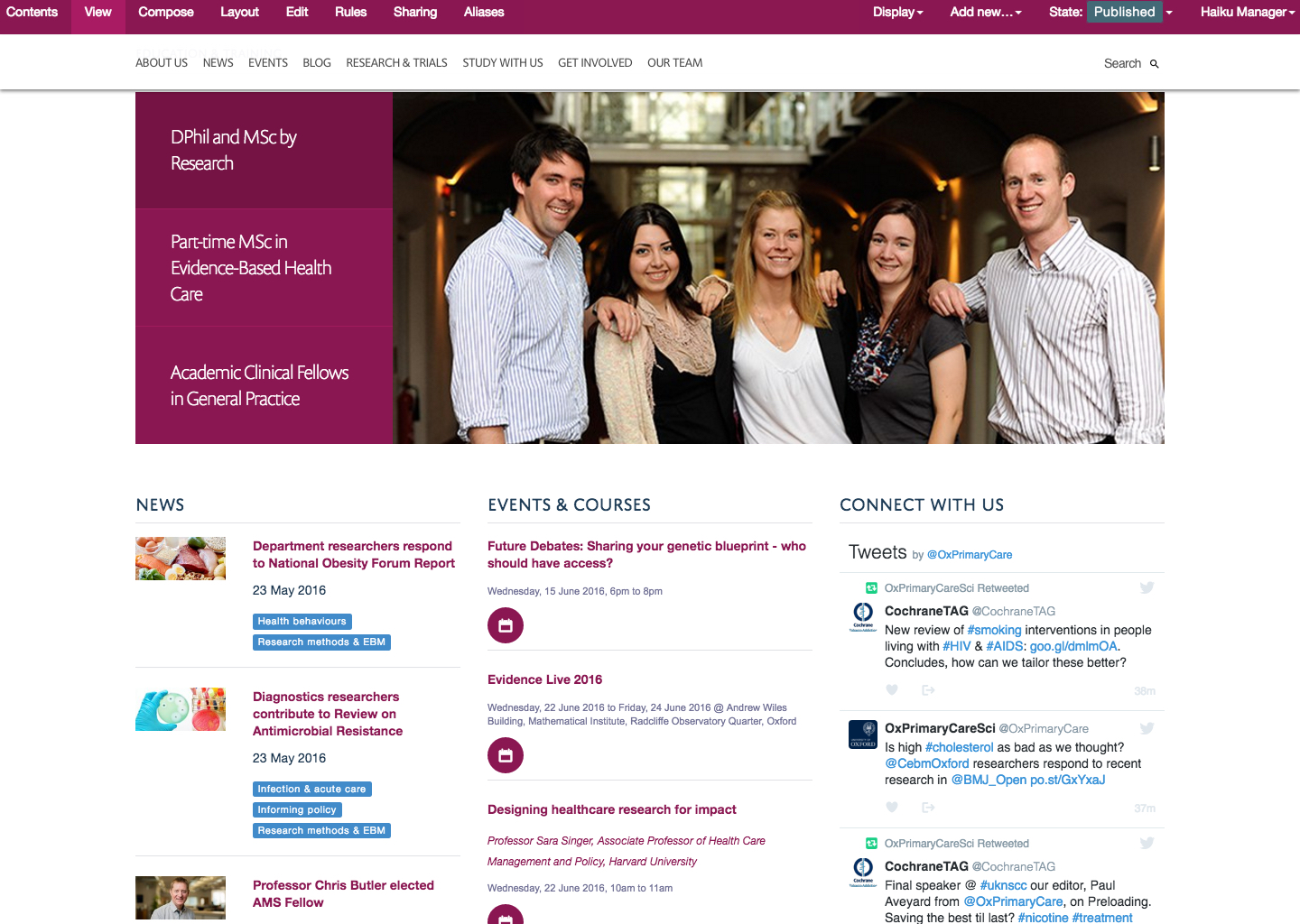Switch to the Compose tab
The height and width of the screenshot is (924, 1300).
pyautogui.click(x=166, y=13)
